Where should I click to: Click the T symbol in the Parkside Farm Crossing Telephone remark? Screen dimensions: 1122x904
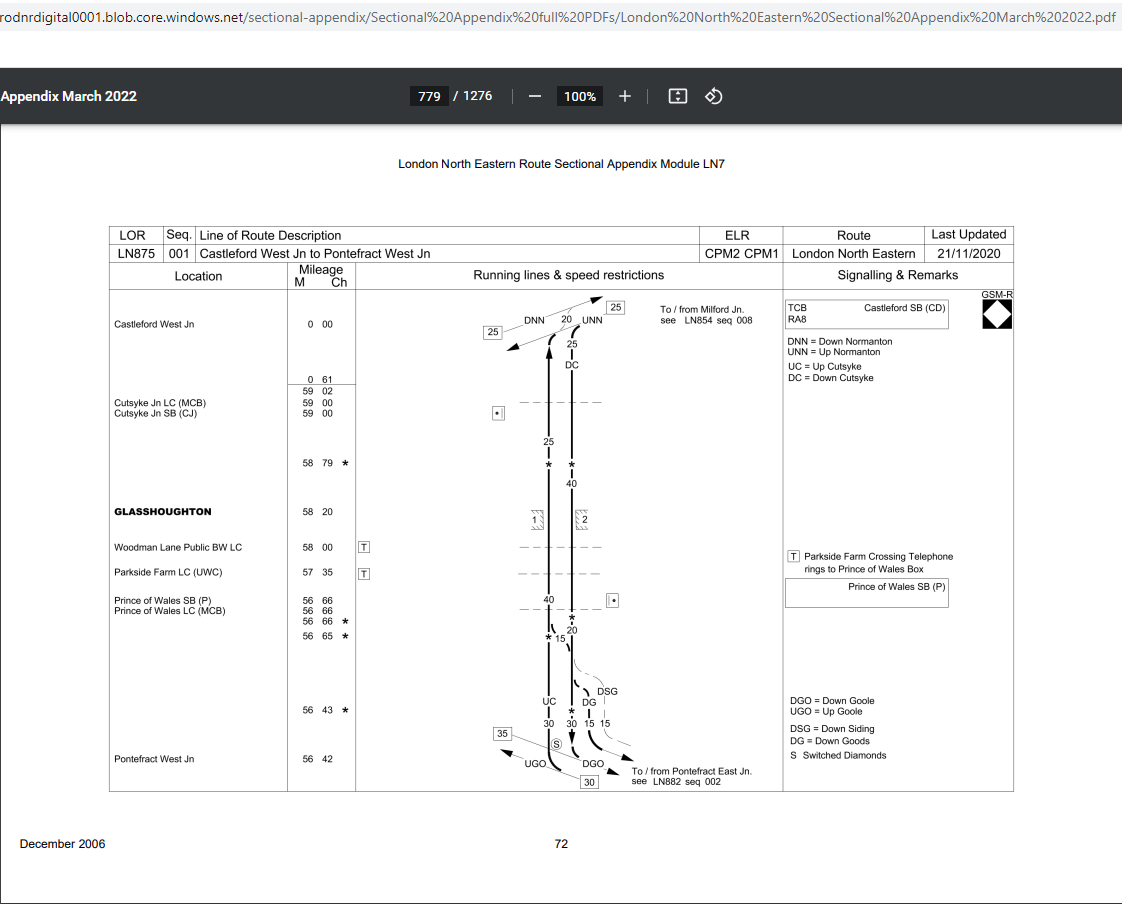[x=794, y=556]
